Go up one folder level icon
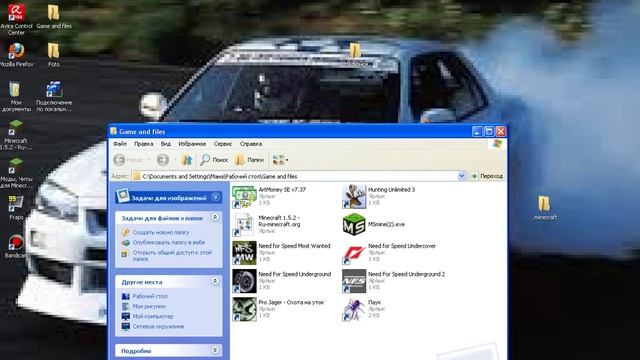This screenshot has width=640, height=360. point(187,160)
